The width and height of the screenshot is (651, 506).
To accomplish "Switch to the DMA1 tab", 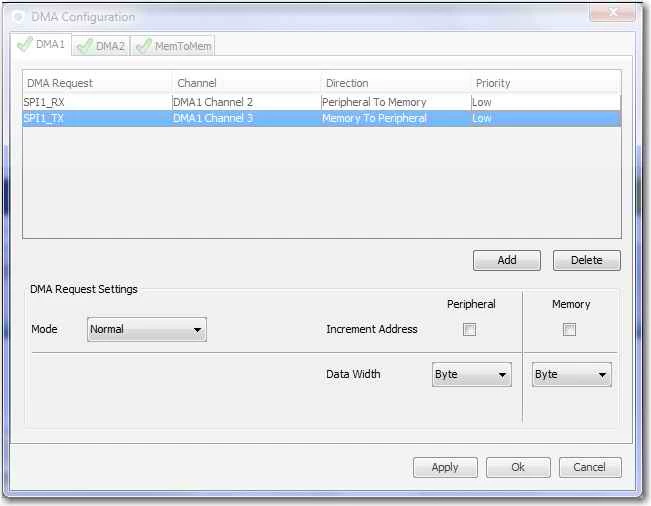I will [x=41, y=44].
